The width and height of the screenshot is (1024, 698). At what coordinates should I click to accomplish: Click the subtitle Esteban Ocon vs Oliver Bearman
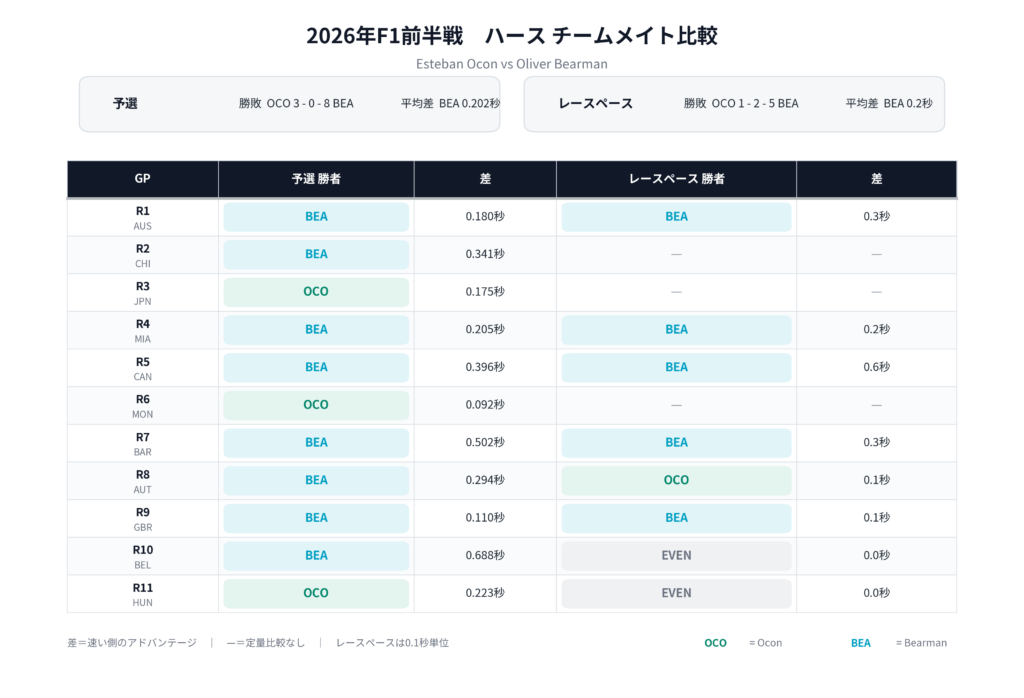(512, 64)
